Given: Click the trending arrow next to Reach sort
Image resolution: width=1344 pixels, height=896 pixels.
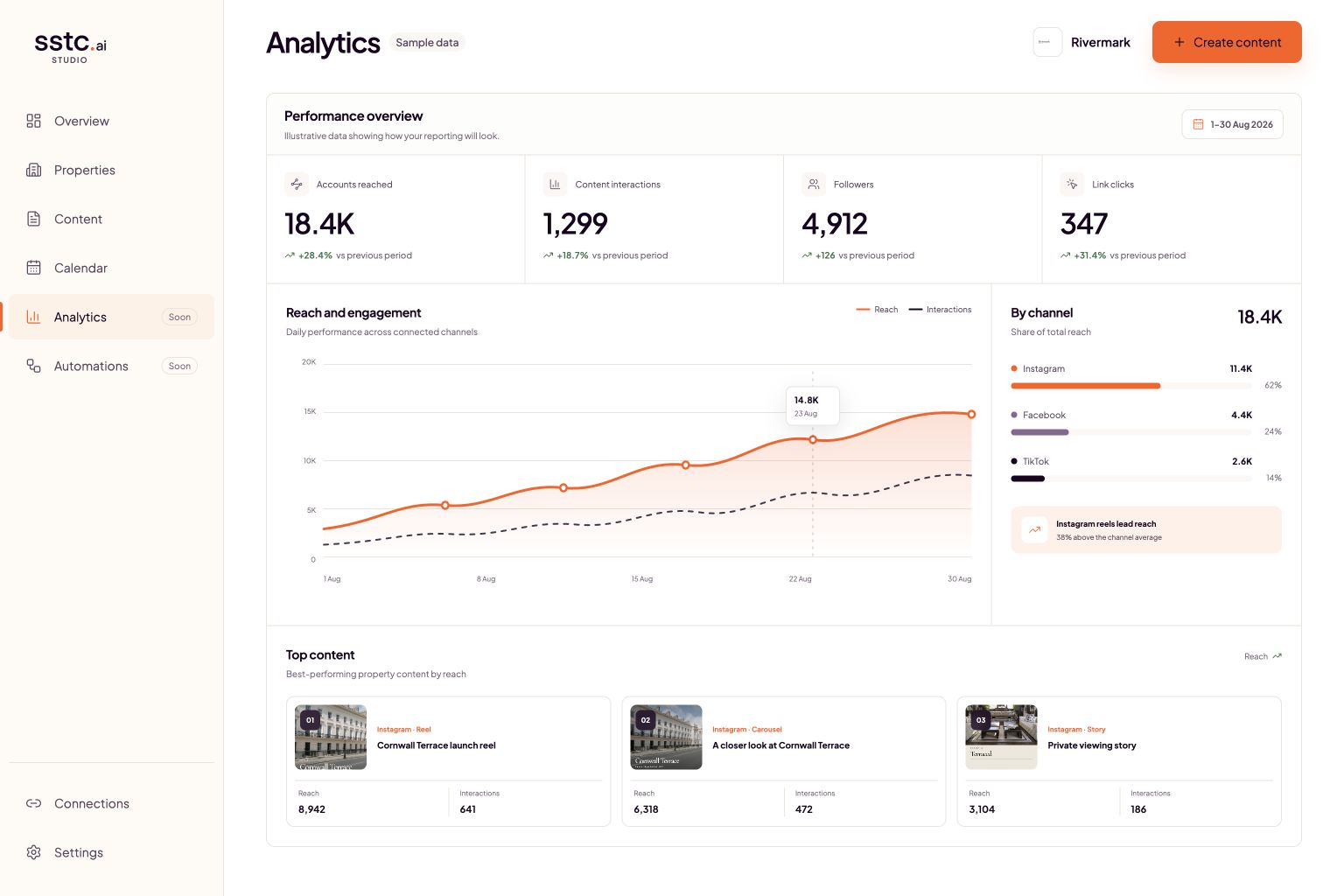Looking at the screenshot, I should 1277,656.
